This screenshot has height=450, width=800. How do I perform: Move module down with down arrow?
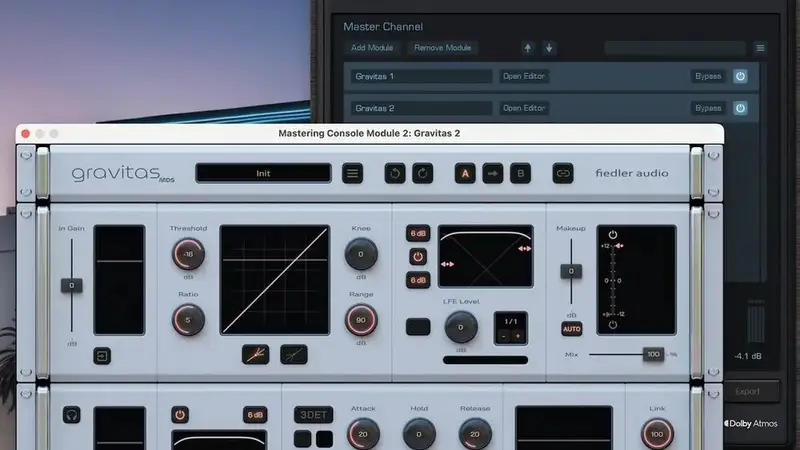pyautogui.click(x=549, y=48)
